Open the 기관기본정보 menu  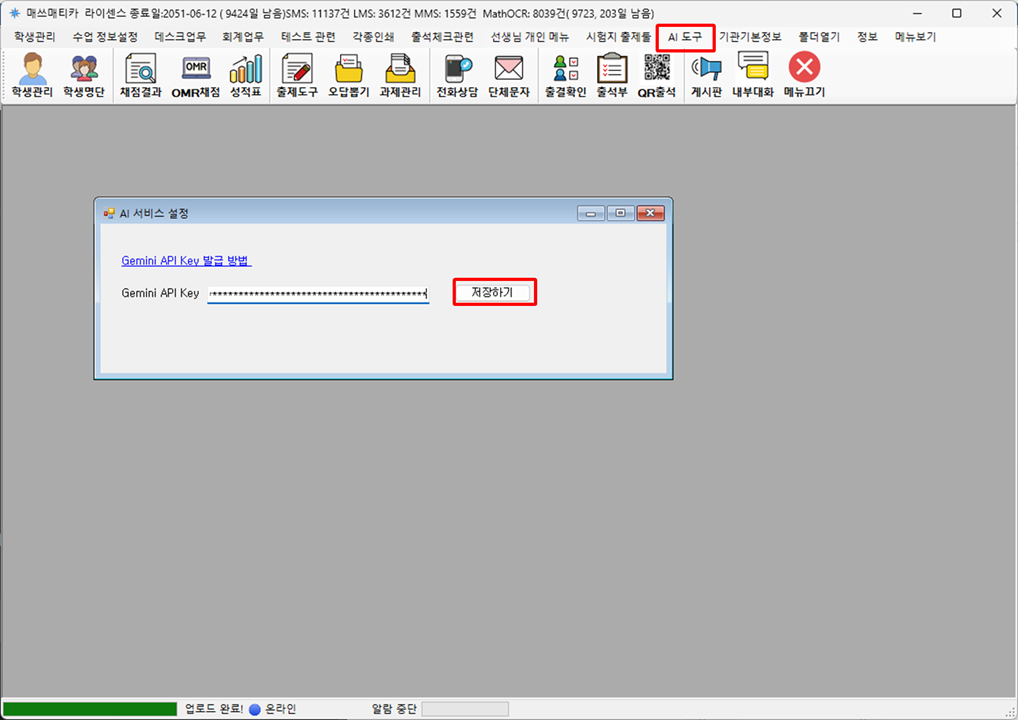pyautogui.click(x=750, y=37)
